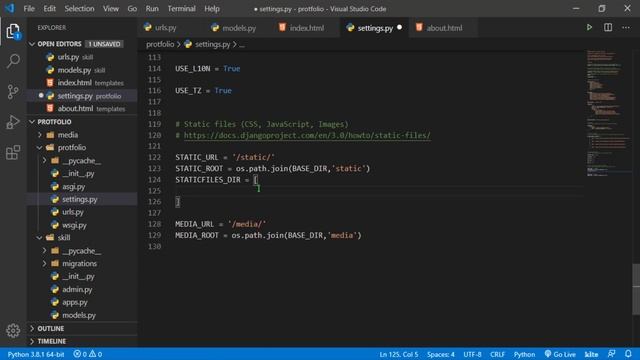Follow the djangoproject static-files link
The width and height of the screenshot is (640, 360).
(x=307, y=135)
